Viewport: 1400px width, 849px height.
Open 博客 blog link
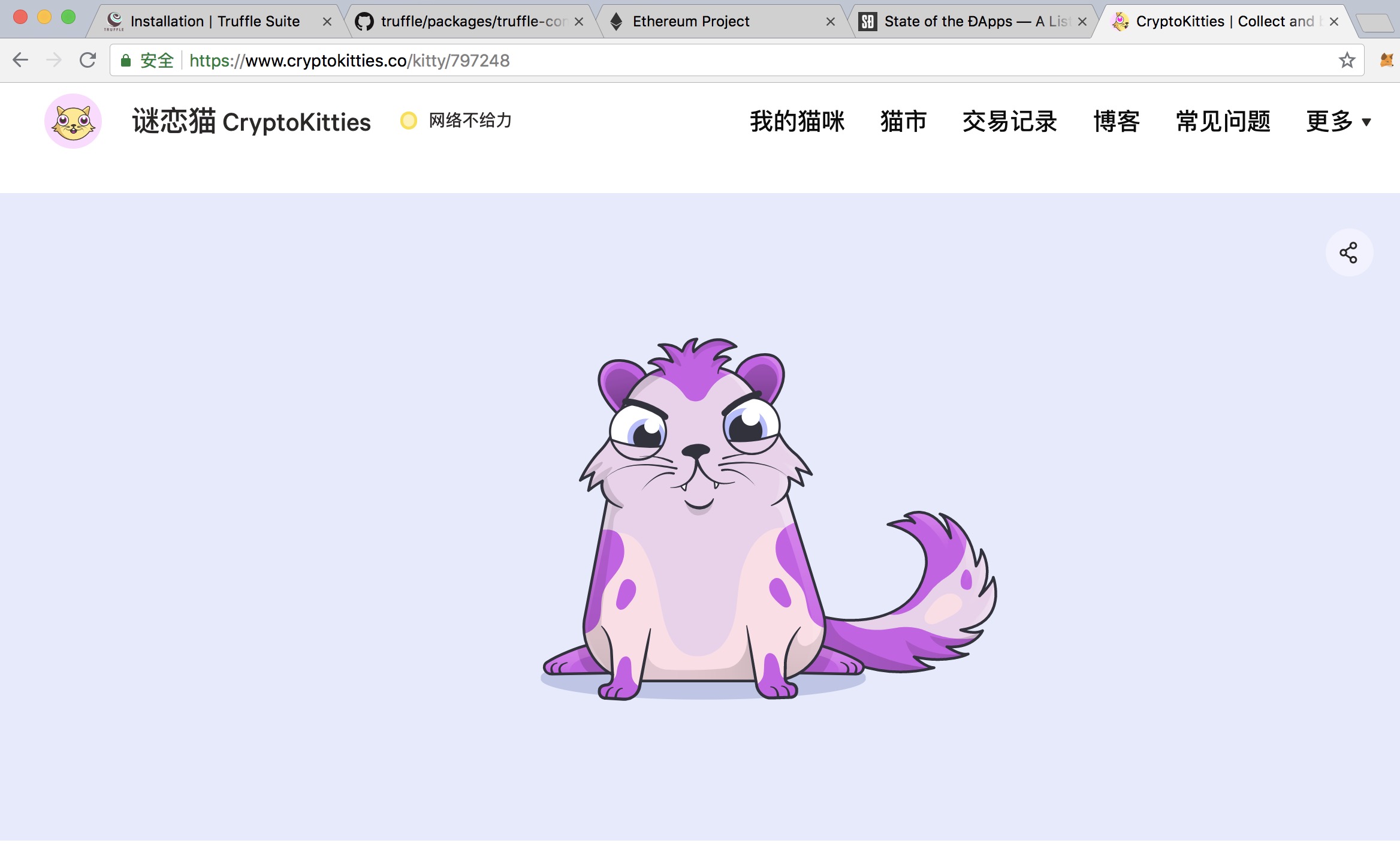1117,122
